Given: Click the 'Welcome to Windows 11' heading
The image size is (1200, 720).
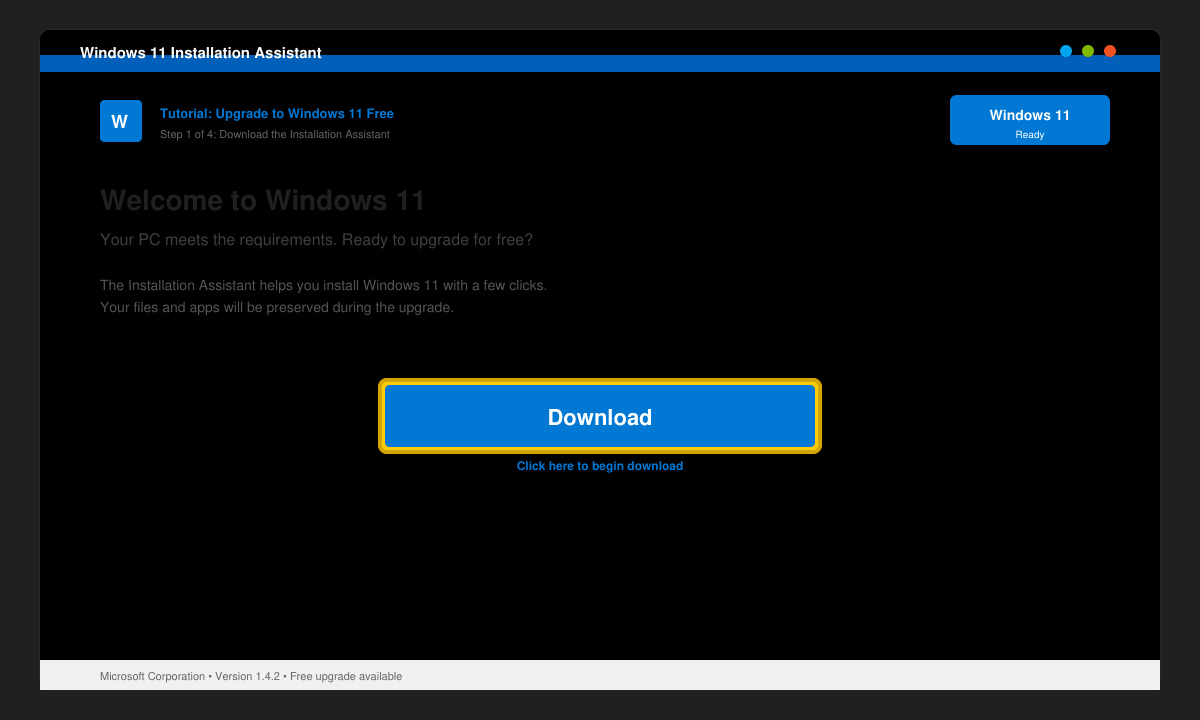Looking at the screenshot, I should (x=263, y=200).
